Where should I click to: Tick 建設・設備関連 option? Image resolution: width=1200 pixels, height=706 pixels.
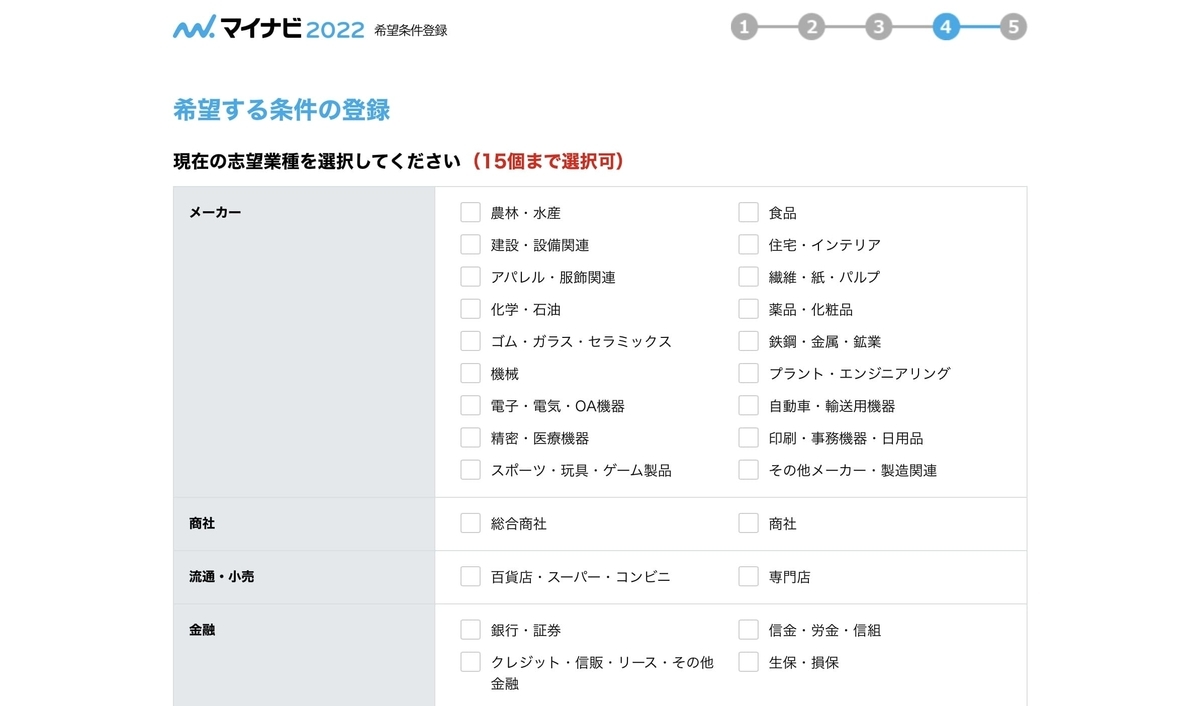click(470, 244)
